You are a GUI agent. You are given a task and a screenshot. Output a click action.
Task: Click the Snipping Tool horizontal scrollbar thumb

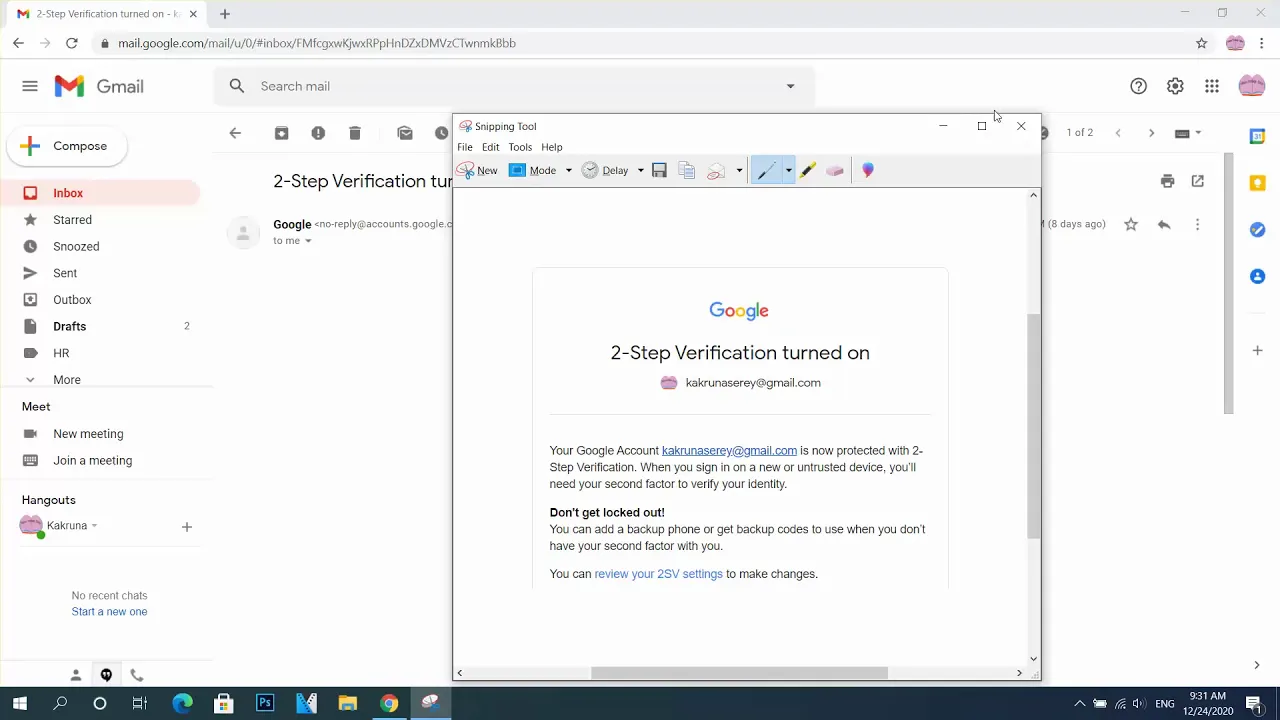tap(739, 673)
